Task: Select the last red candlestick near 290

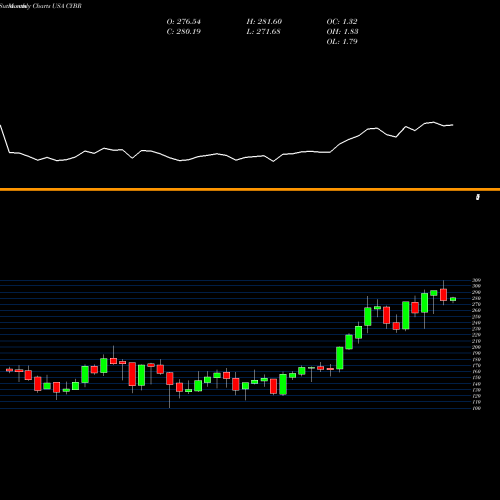Action: coord(443,295)
